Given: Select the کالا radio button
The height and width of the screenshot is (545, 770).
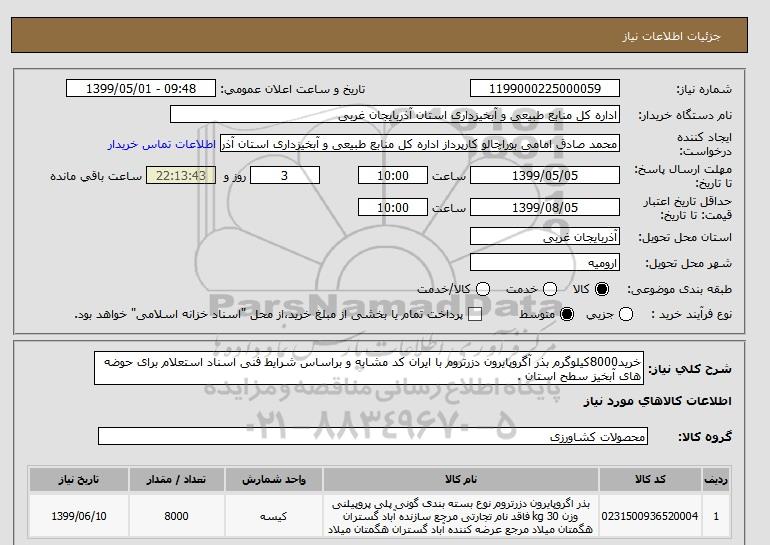Looking at the screenshot, I should (x=602, y=289).
